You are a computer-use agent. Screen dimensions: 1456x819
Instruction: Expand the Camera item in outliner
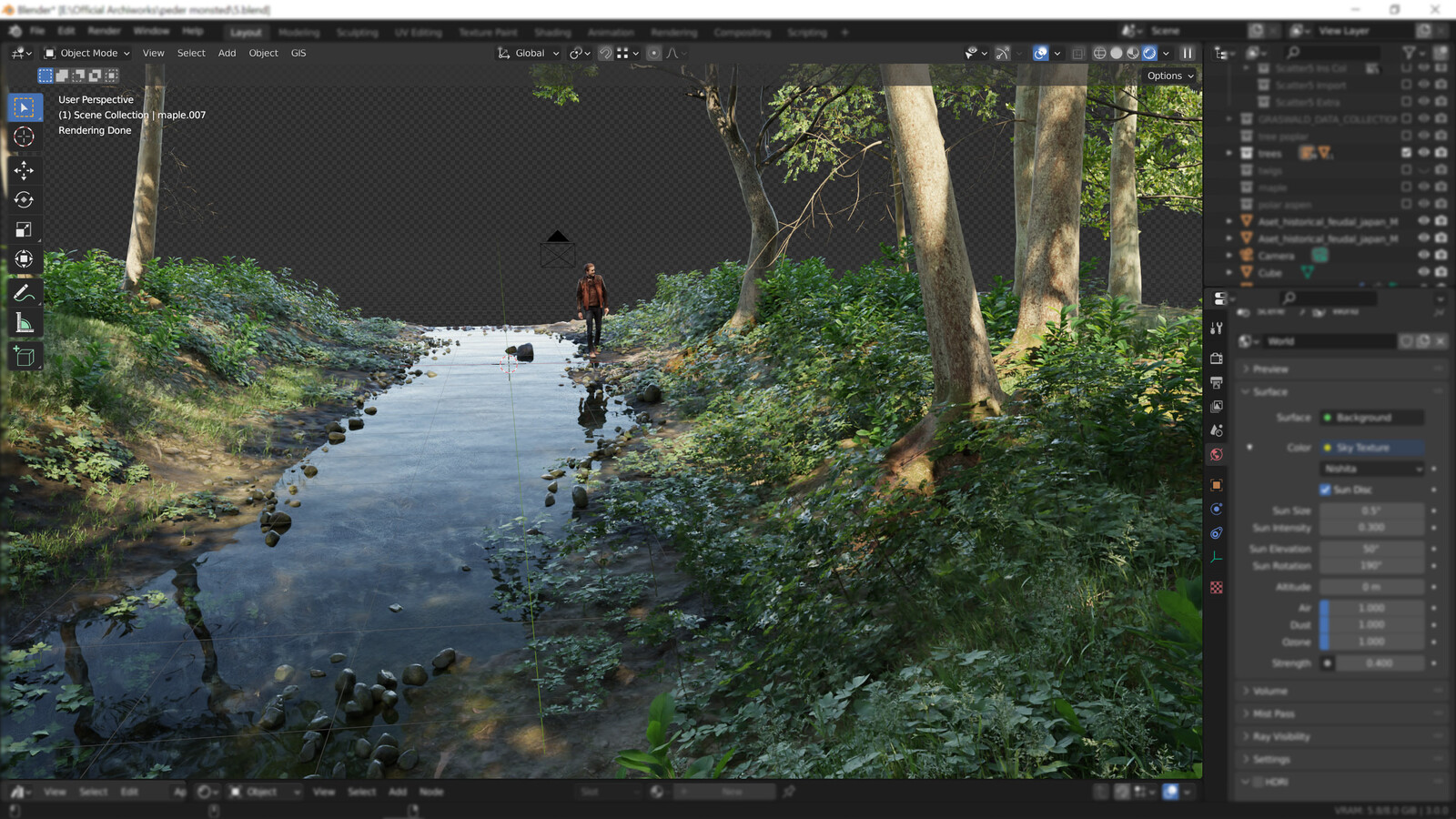tap(1229, 256)
